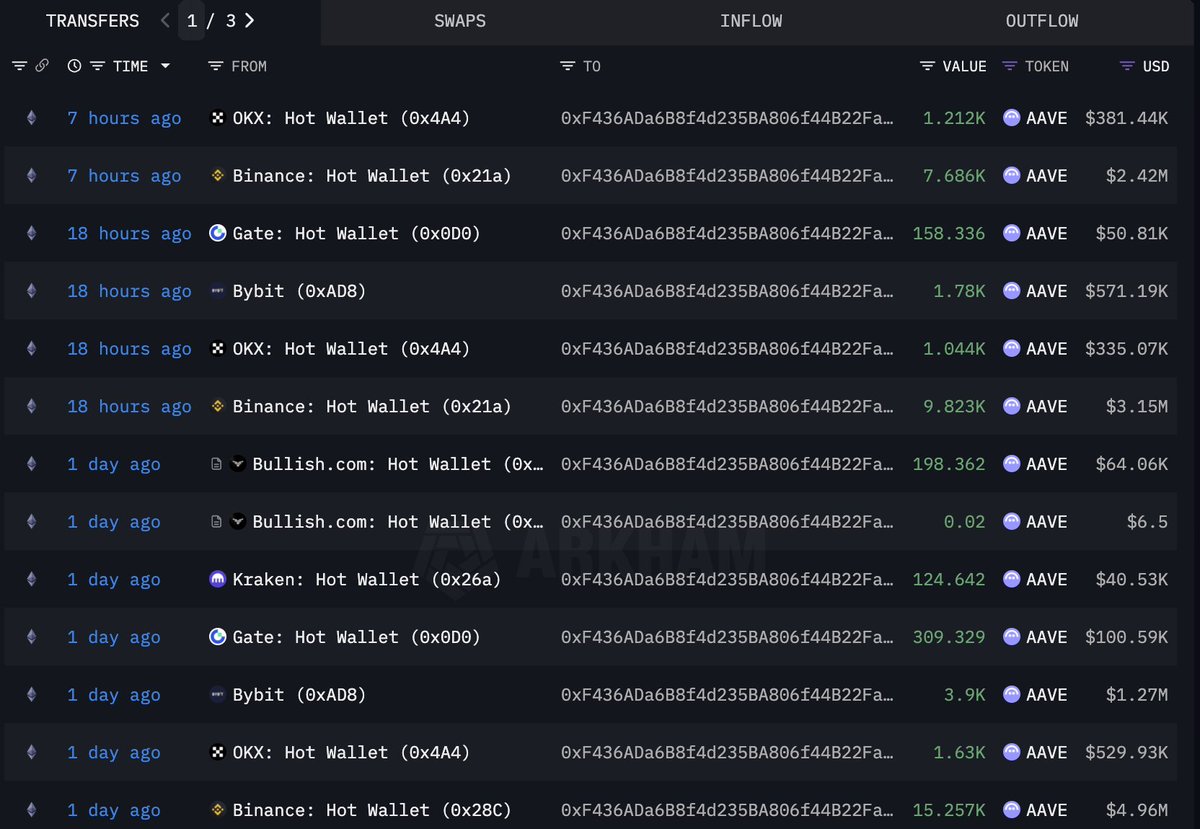Click the USD amount $1.27M
The image size is (1200, 829).
[x=1137, y=695]
